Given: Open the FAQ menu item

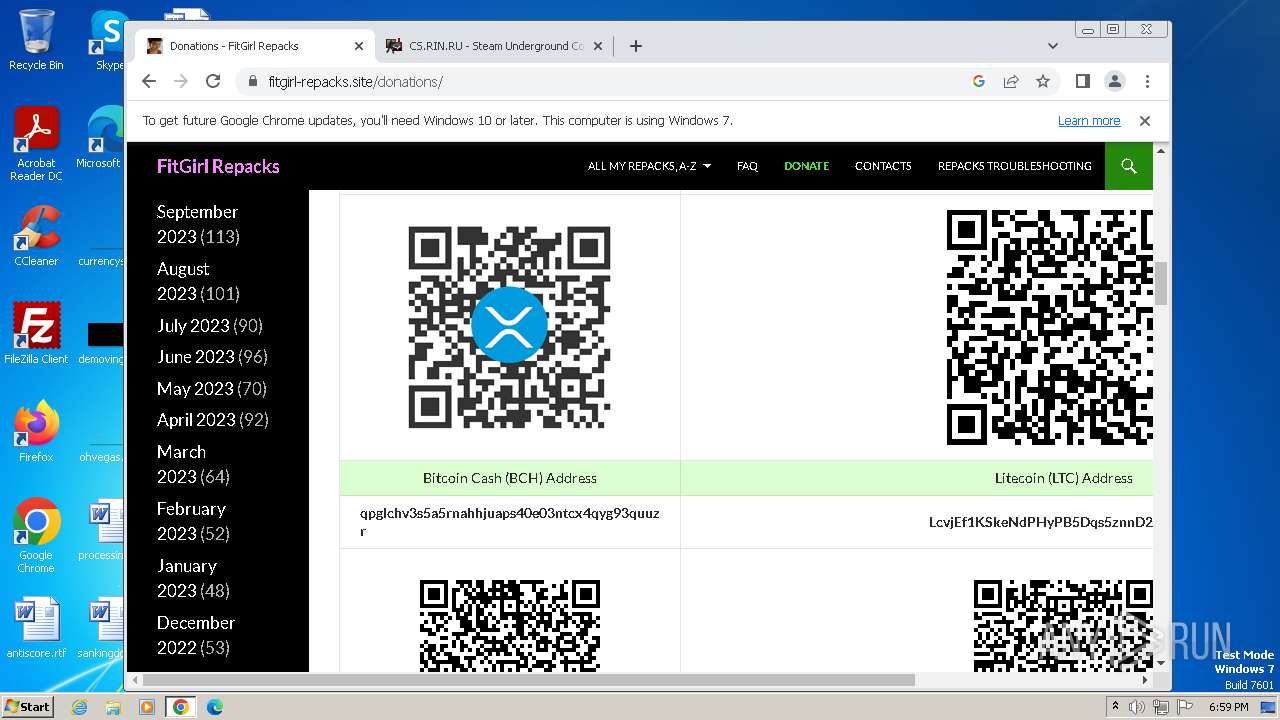Looking at the screenshot, I should tap(747, 166).
